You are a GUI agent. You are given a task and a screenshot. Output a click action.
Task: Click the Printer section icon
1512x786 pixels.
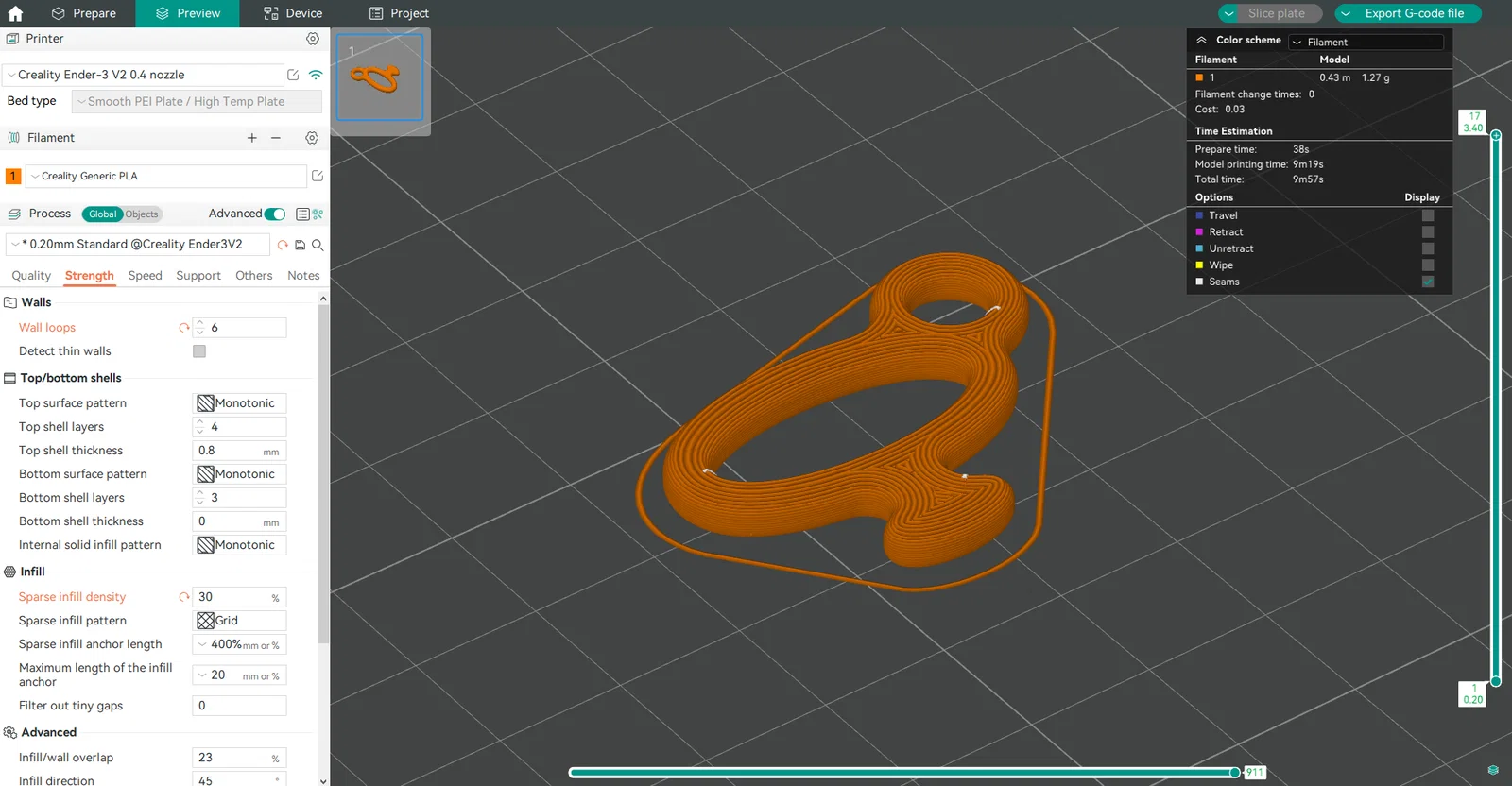point(13,39)
